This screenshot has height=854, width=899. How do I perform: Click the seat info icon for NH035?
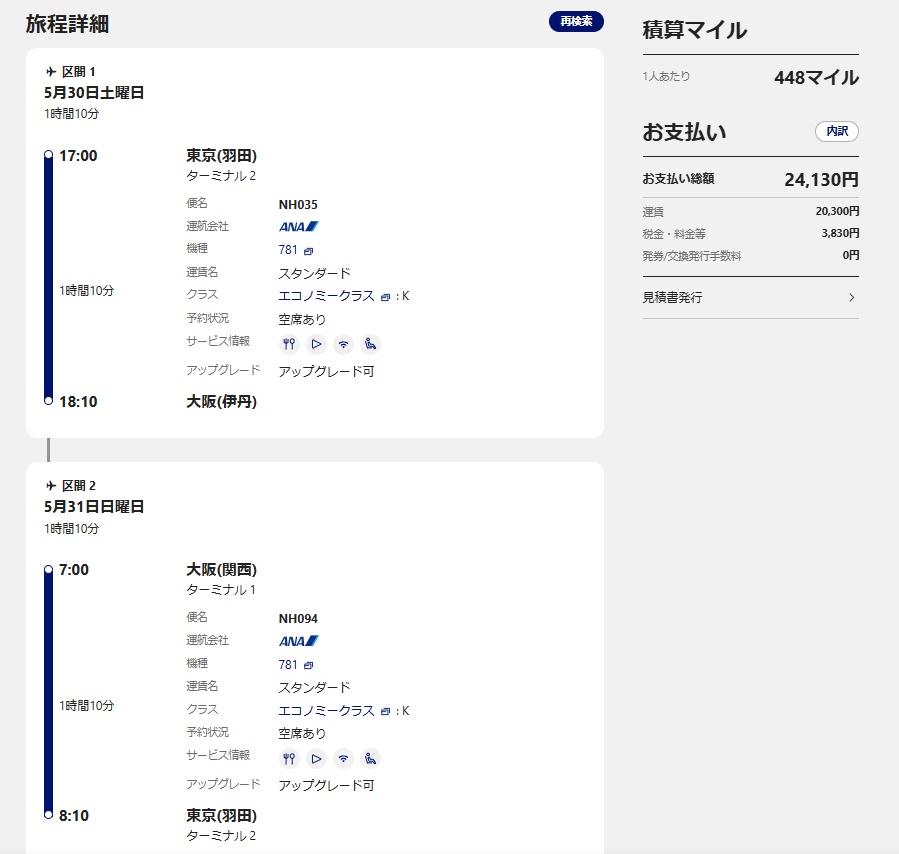(370, 344)
